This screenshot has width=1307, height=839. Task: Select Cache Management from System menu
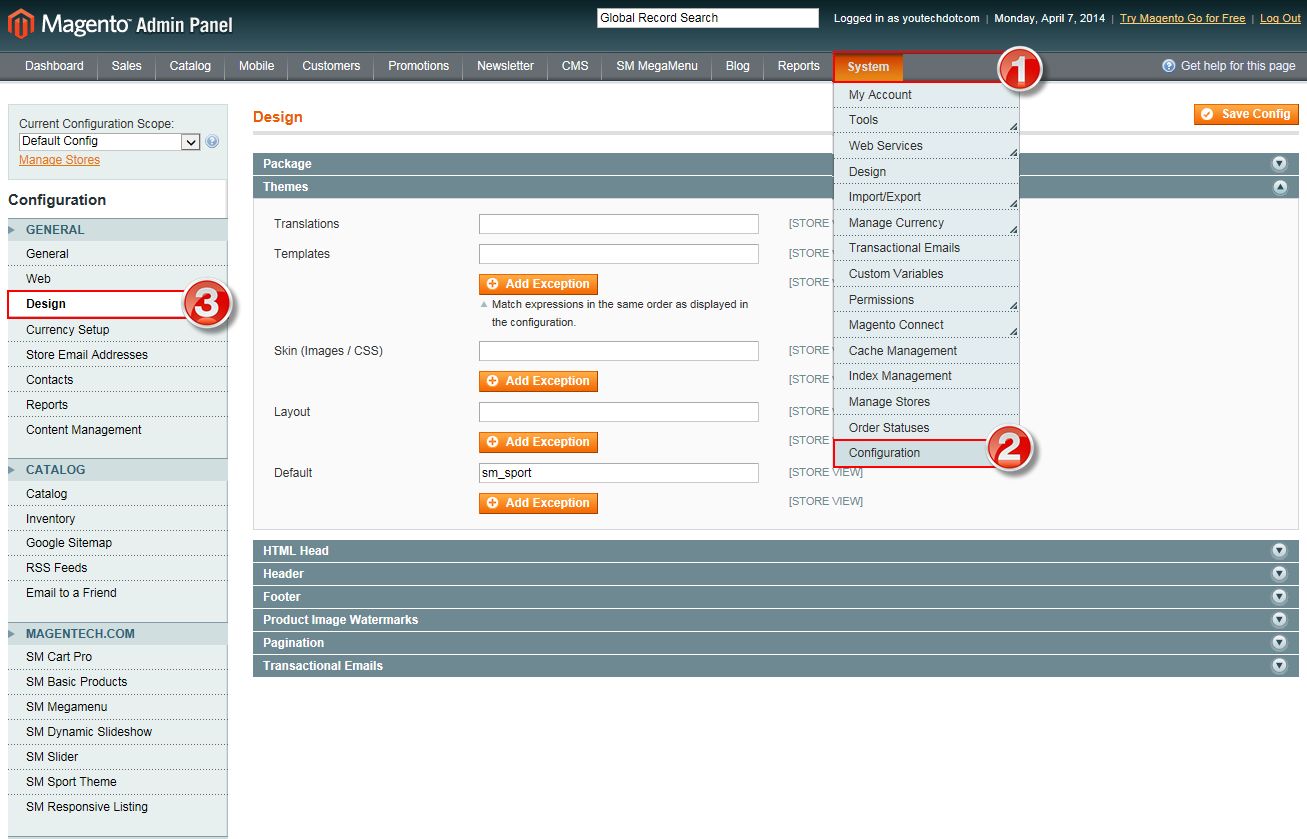[x=926, y=351]
